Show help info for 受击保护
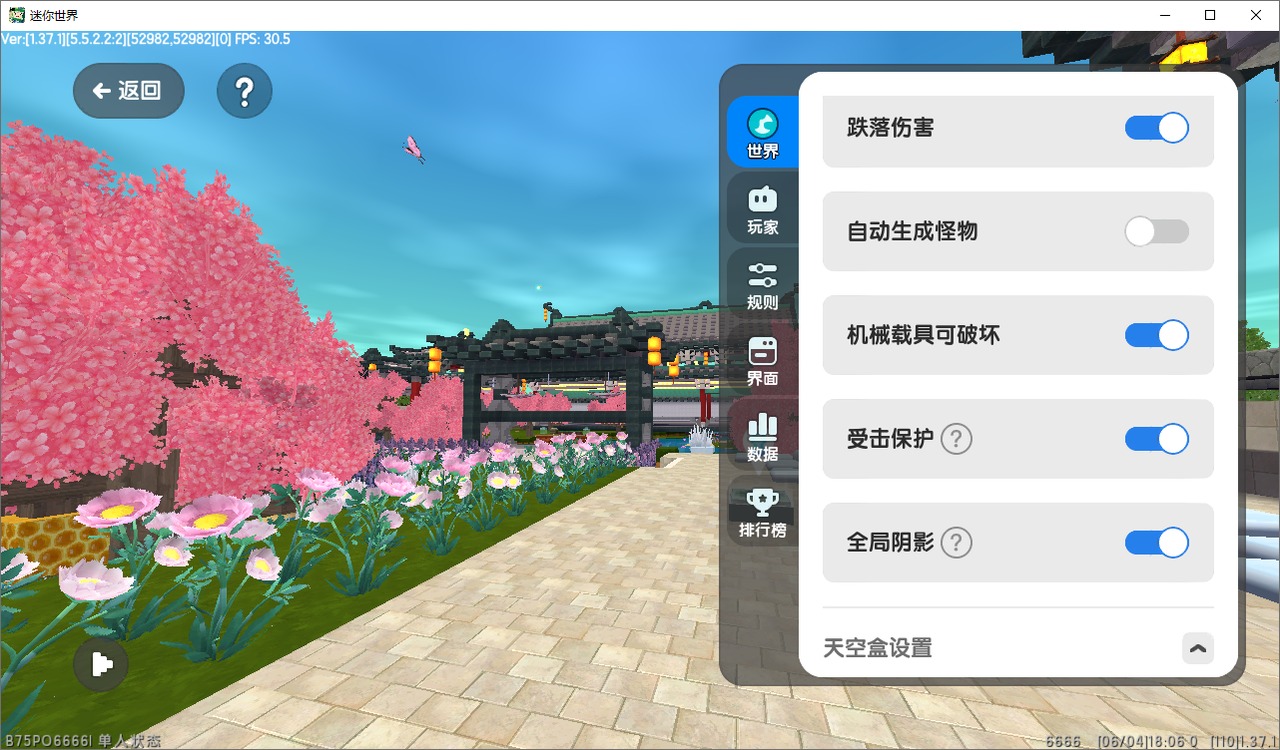The height and width of the screenshot is (750, 1280). tap(957, 439)
